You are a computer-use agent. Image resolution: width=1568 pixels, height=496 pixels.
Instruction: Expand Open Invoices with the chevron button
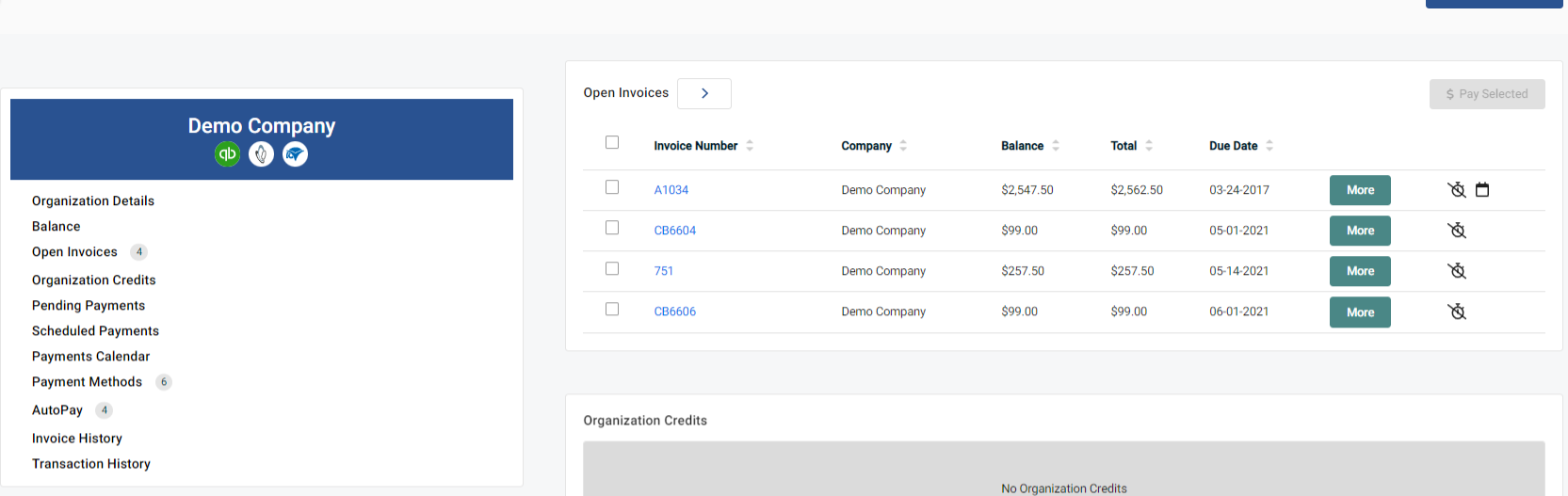(703, 93)
